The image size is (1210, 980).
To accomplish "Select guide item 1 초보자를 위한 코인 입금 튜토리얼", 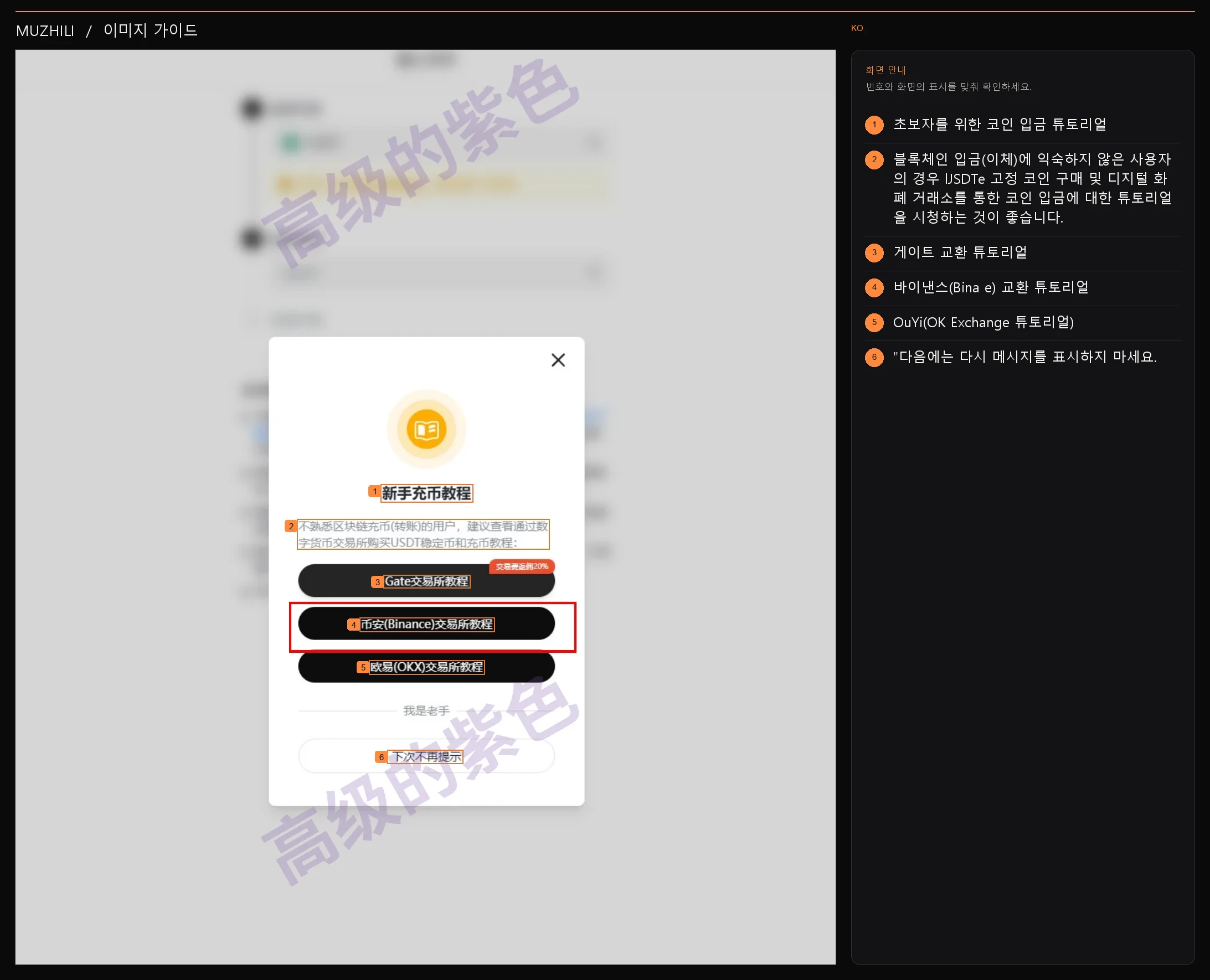I will click(x=1022, y=125).
